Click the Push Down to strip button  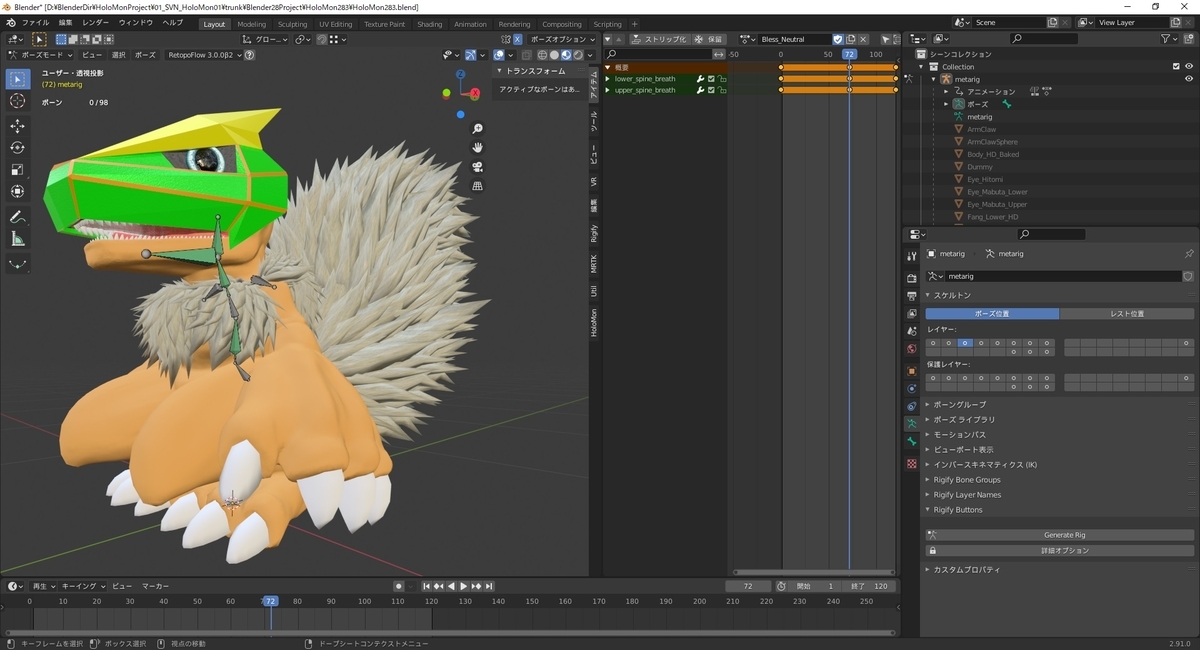tap(660, 39)
